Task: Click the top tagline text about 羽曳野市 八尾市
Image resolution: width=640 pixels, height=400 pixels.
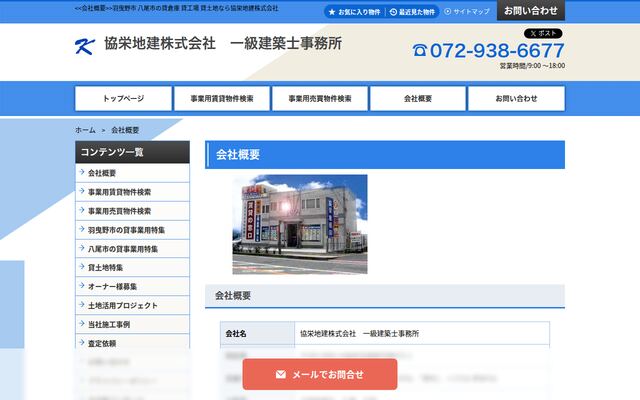Action: coord(176,8)
